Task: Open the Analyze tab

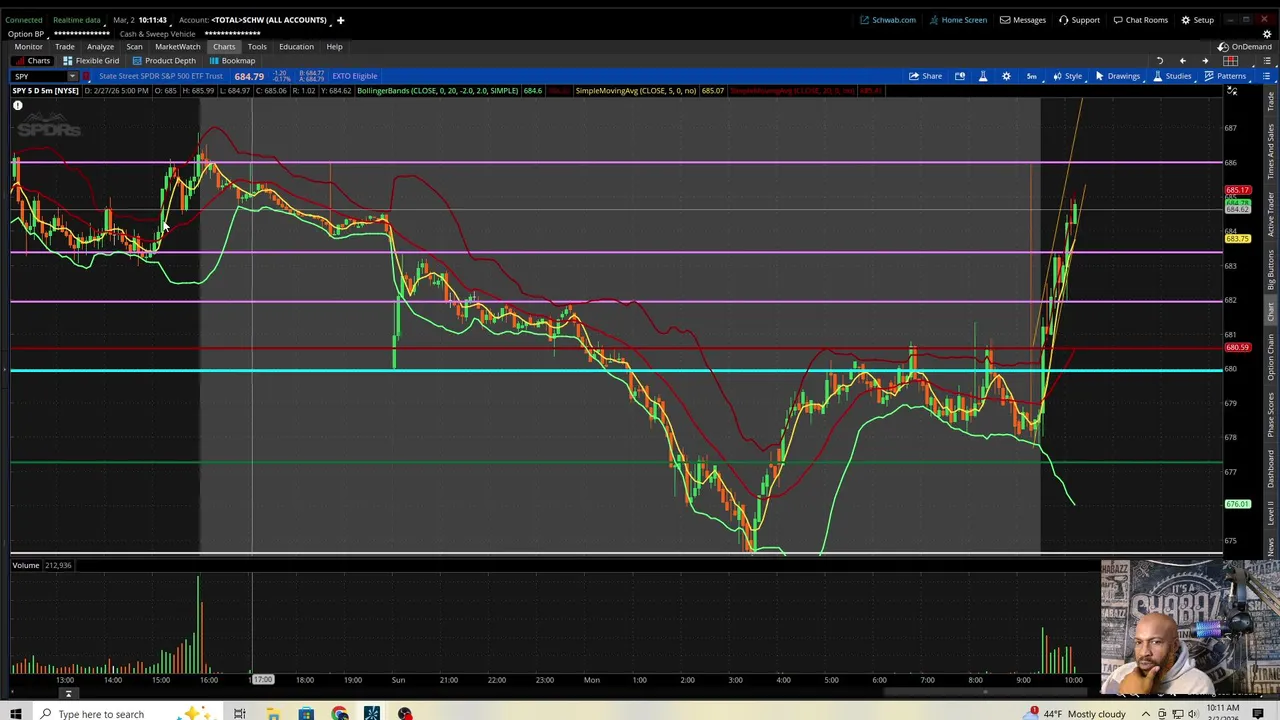Action: point(100,47)
